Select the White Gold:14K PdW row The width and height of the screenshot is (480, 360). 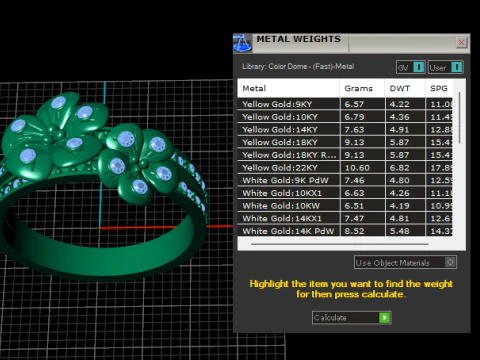[345, 231]
